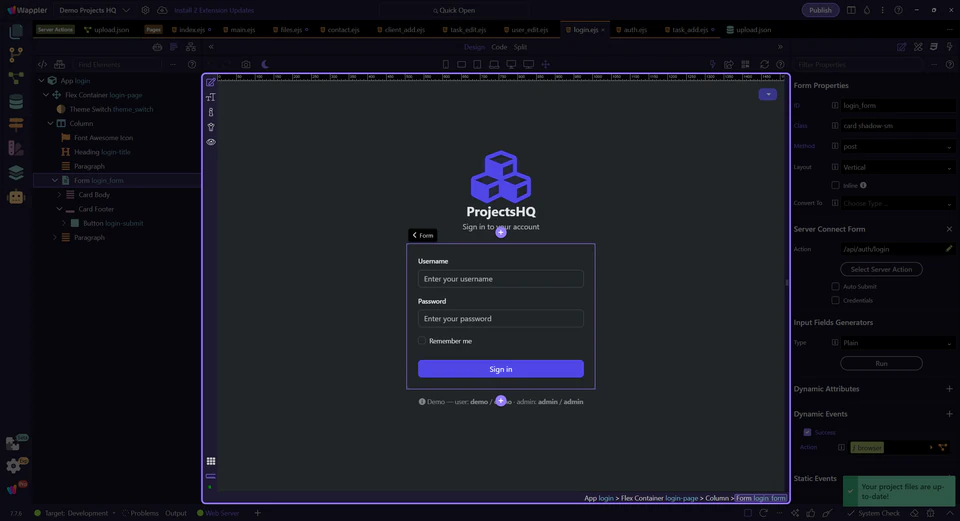
Task: Select Button login-submit in the tree
Action: click(x=113, y=223)
